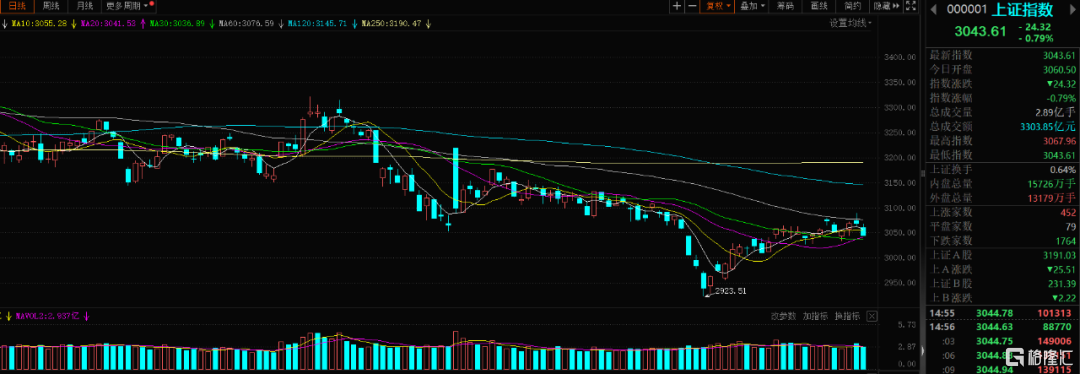Click the white arrow after MA60 value
The width and height of the screenshot is (1080, 374).
[x=280, y=23]
